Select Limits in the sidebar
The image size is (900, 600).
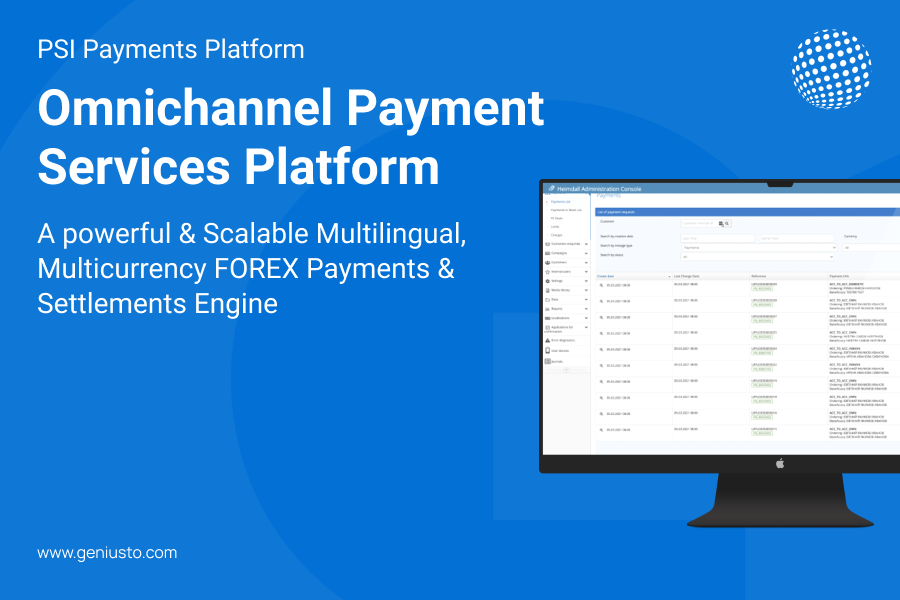(x=555, y=227)
